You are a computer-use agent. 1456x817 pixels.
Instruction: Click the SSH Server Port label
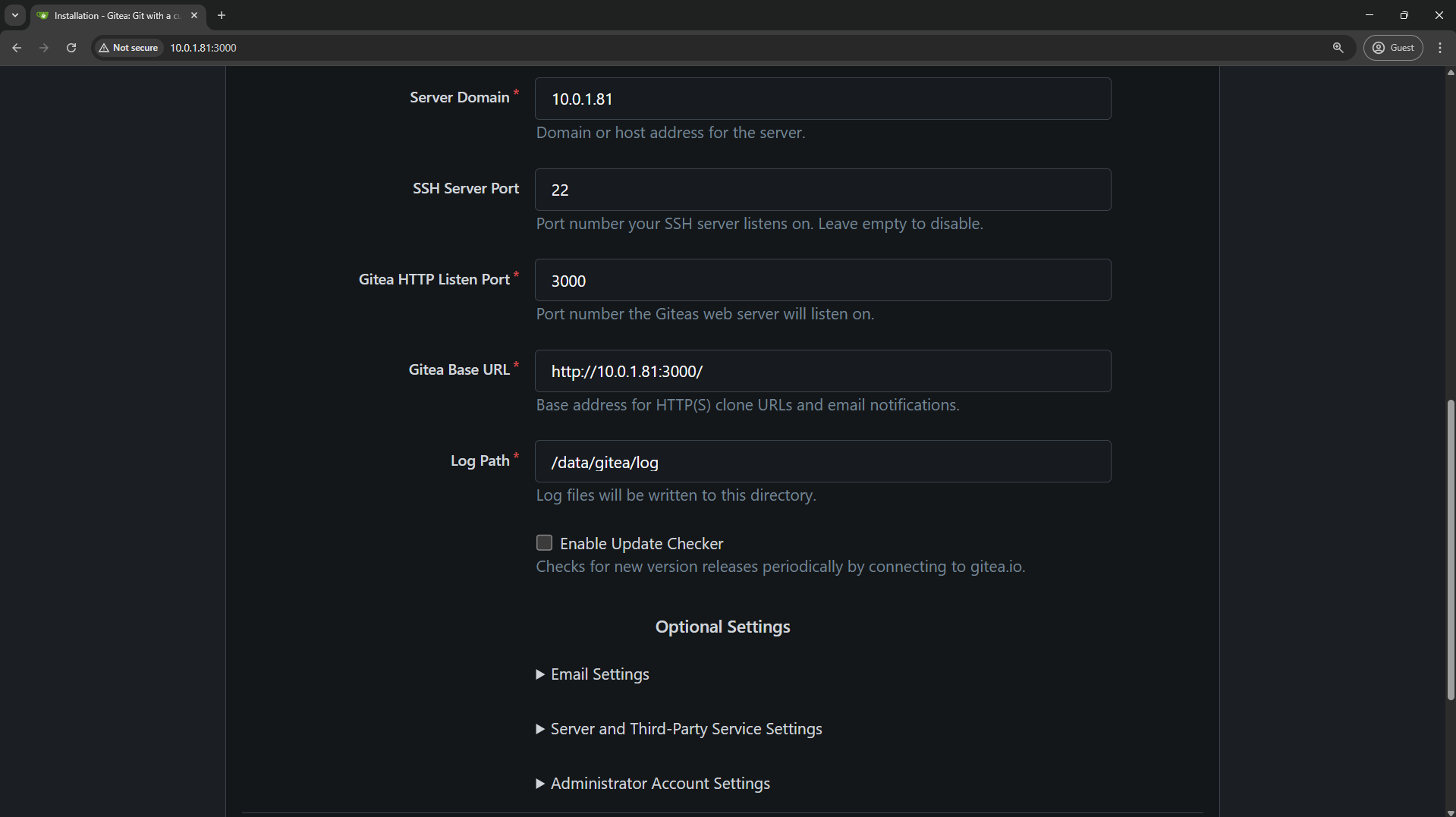pos(466,188)
